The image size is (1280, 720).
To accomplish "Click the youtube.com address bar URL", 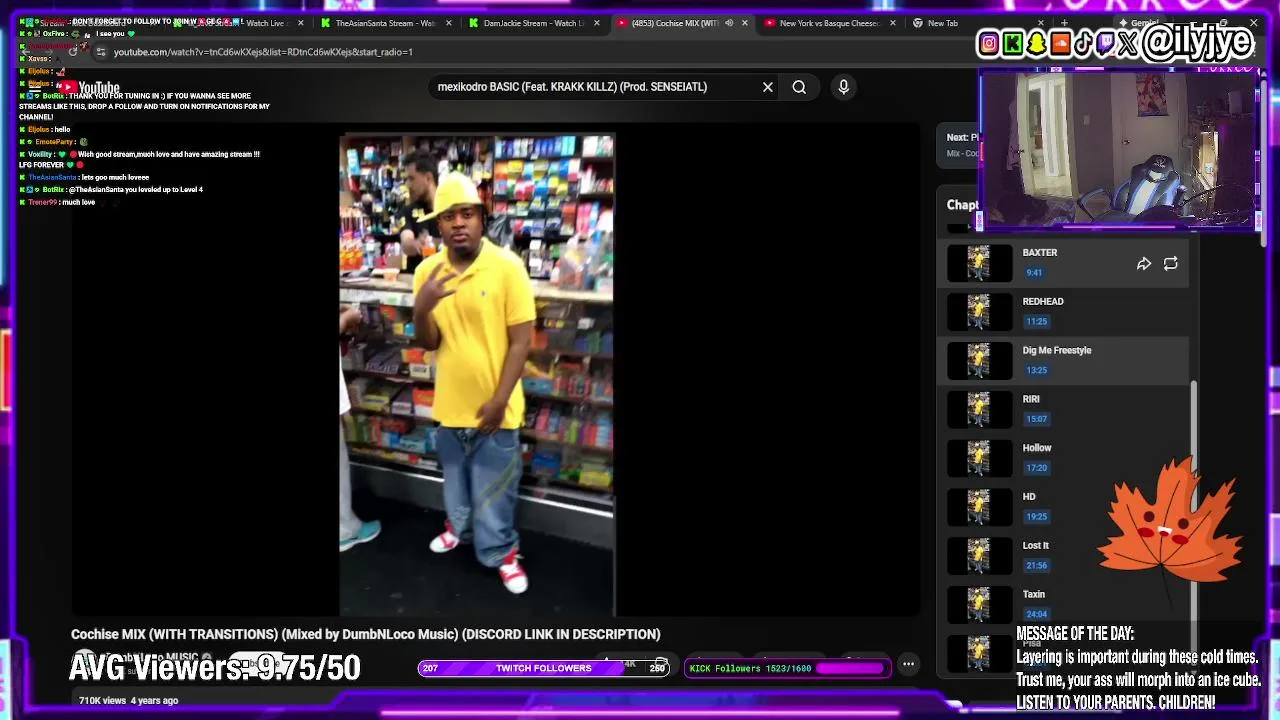I will [x=263, y=52].
